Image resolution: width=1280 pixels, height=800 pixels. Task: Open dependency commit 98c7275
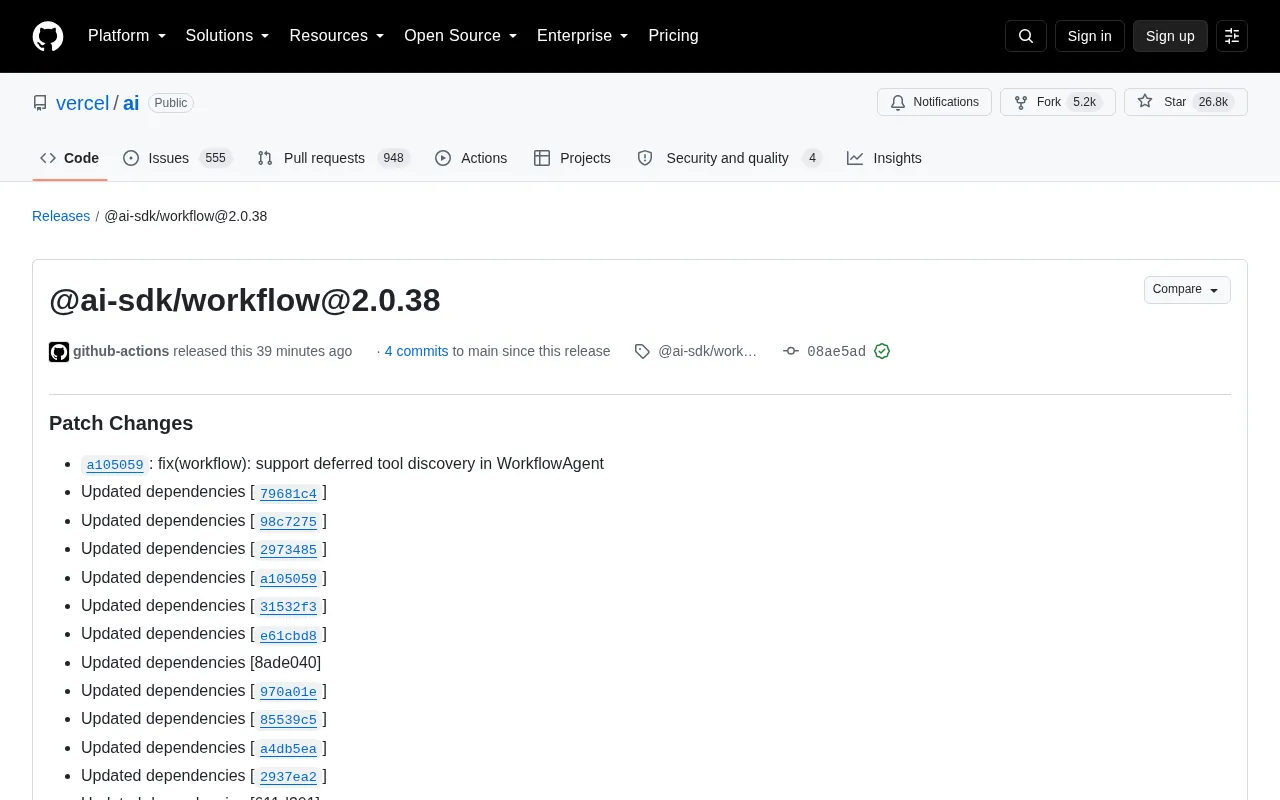[288, 521]
